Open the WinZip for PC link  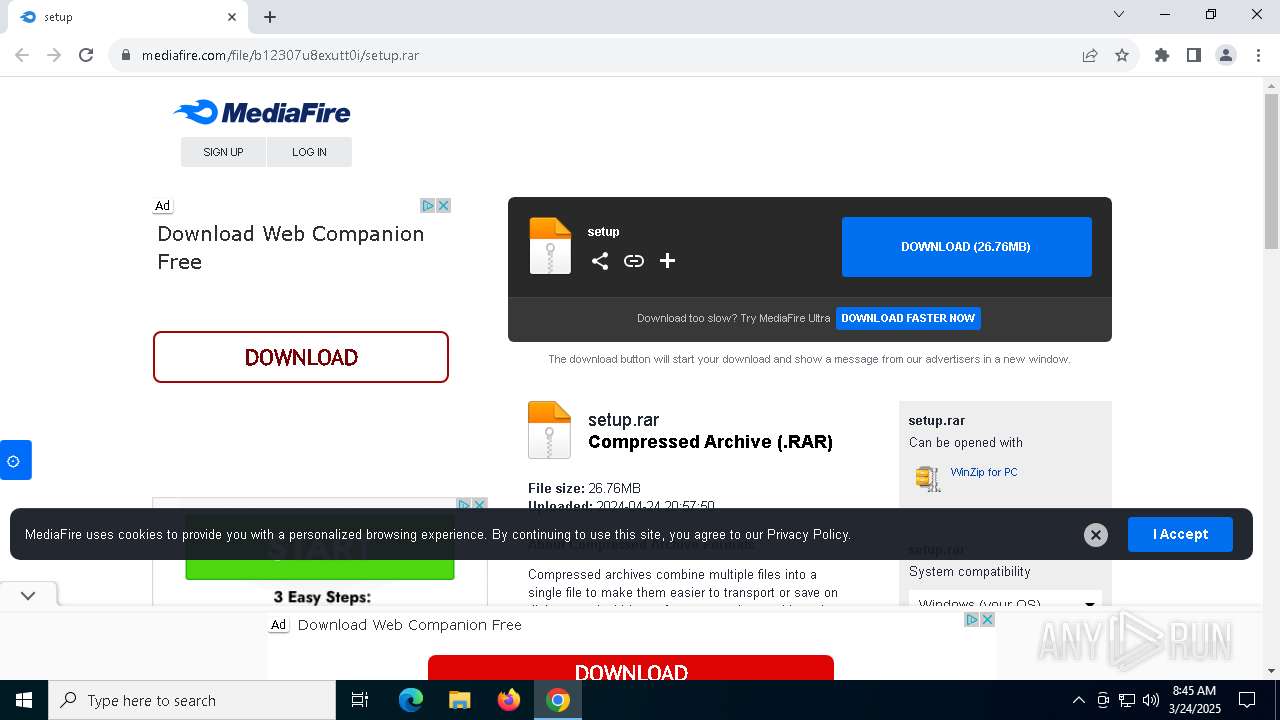pos(984,472)
